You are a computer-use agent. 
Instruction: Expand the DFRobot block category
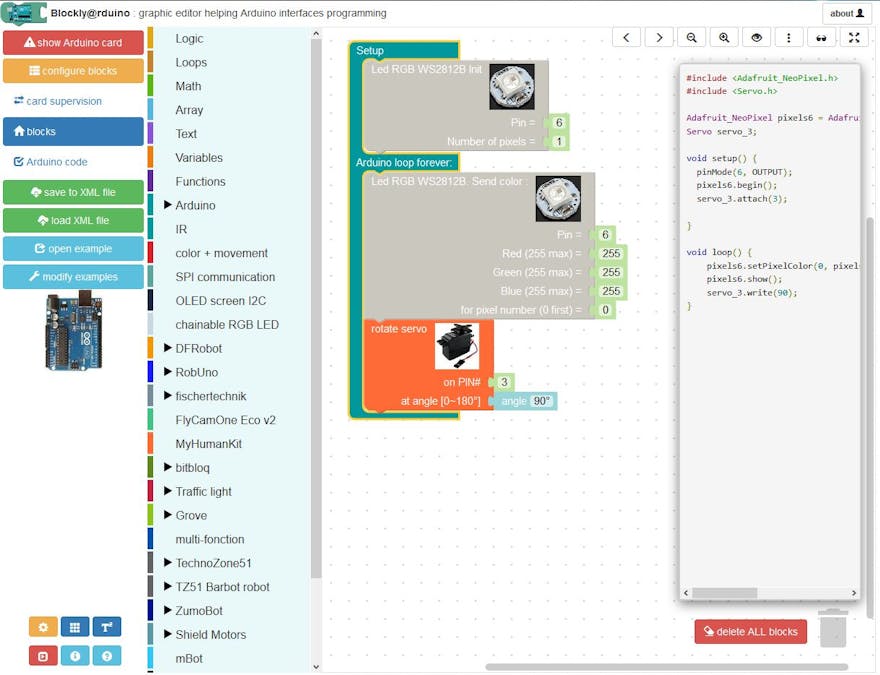(x=197, y=348)
